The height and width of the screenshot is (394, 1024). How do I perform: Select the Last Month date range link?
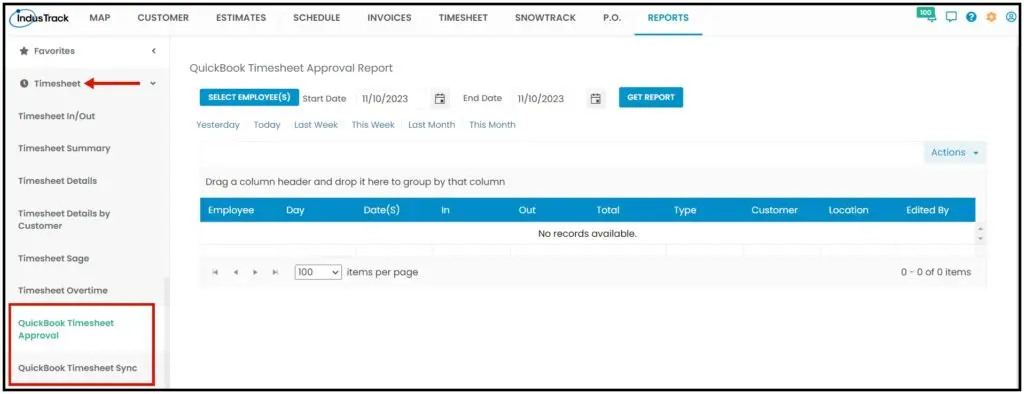[x=432, y=125]
